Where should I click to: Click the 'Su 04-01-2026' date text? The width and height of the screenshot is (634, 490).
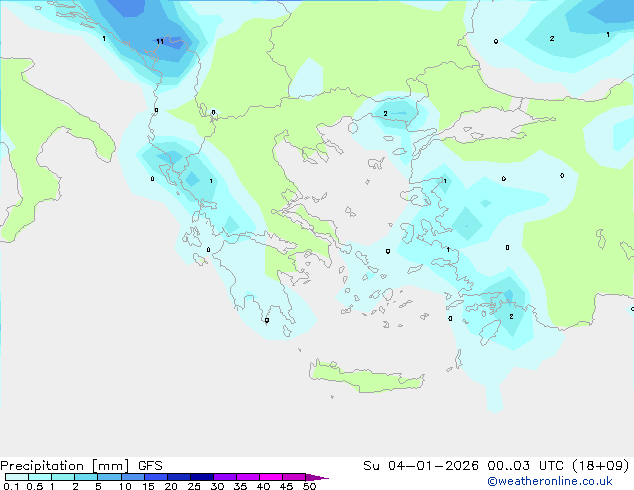421,466
